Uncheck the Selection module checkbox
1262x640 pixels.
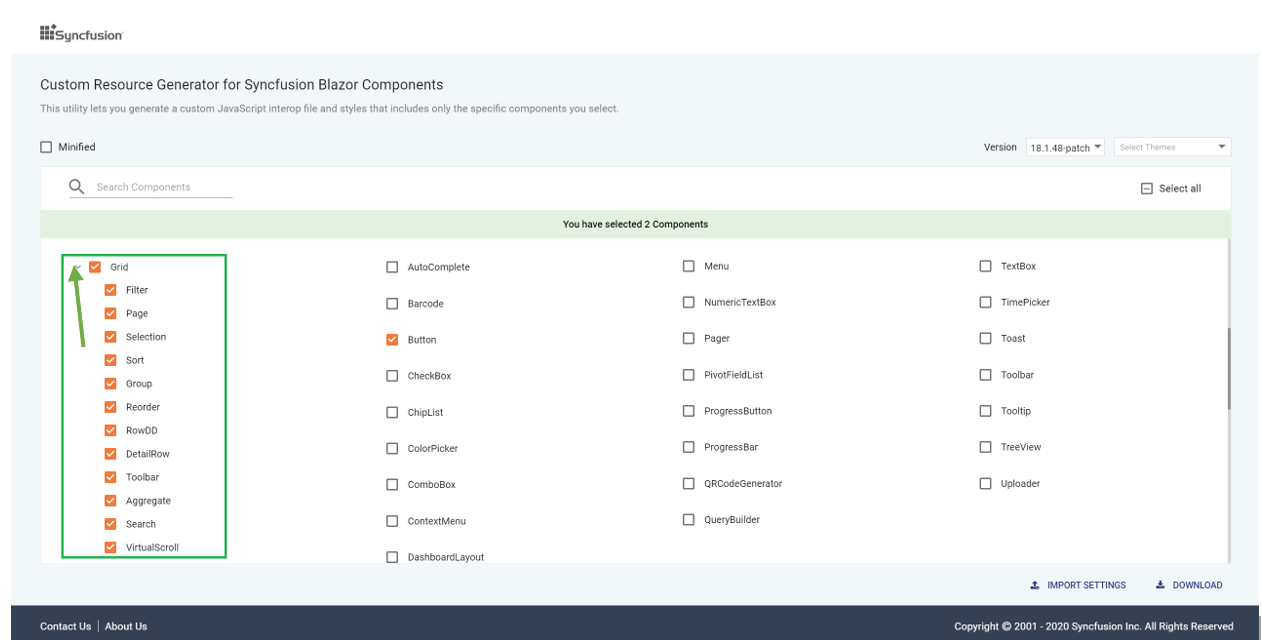[x=111, y=337]
